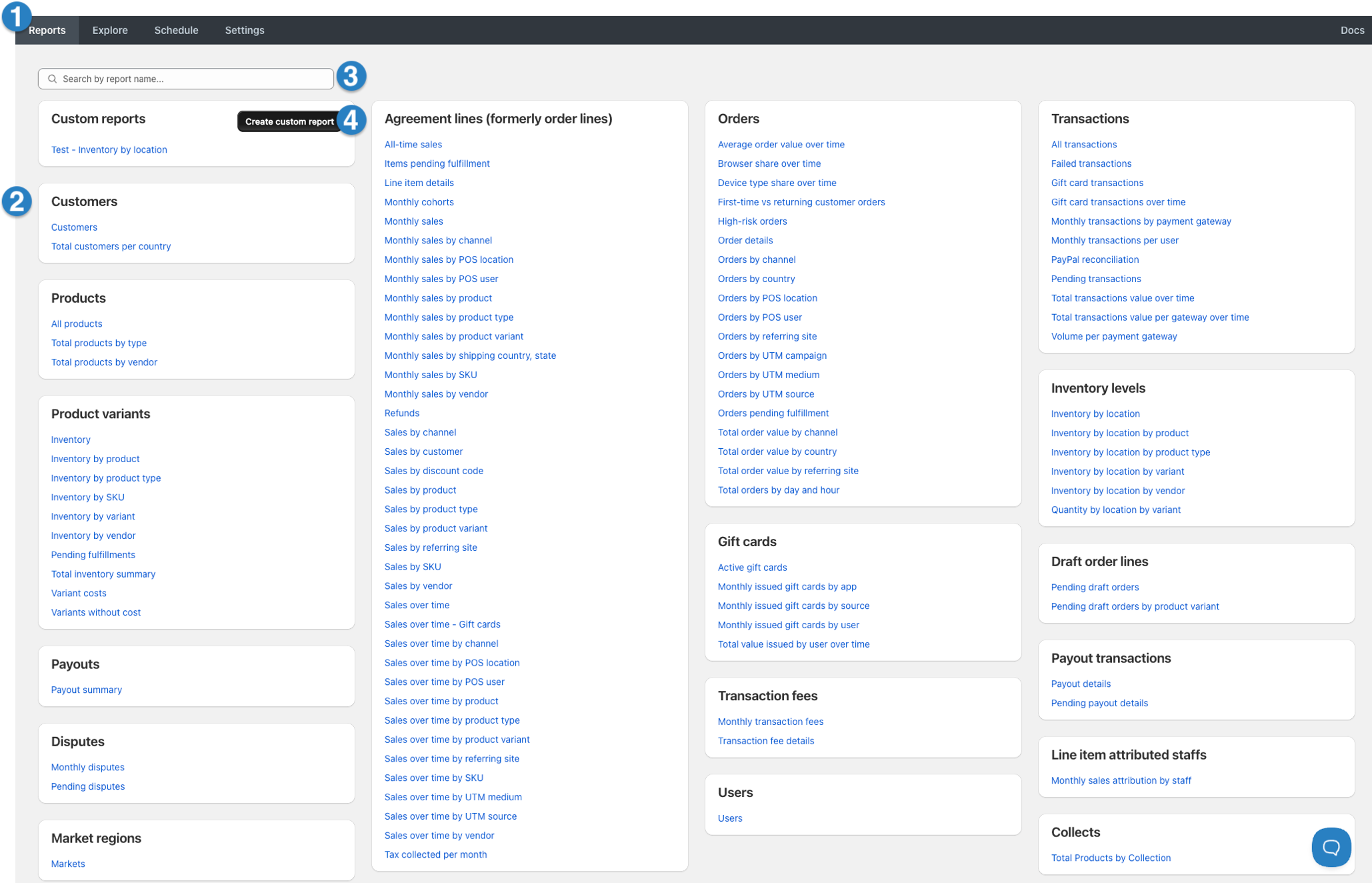This screenshot has height=883, width=1372.
Task: Open the Payout summary report
Action: point(86,690)
